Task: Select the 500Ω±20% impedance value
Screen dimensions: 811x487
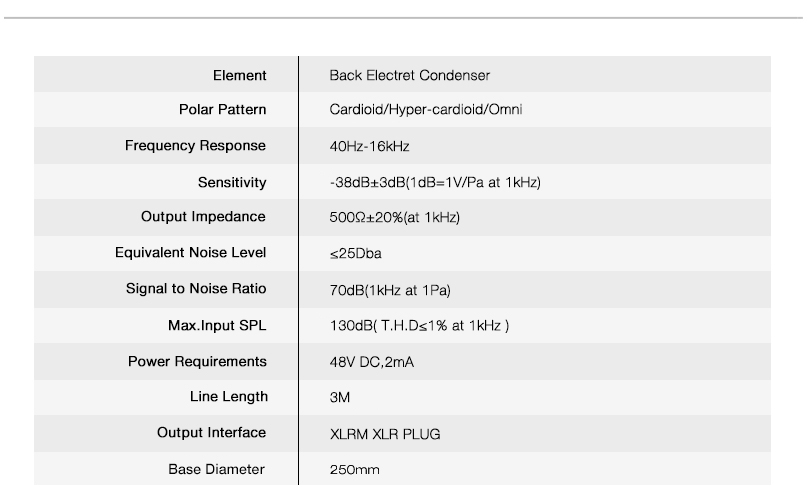Action: point(395,217)
